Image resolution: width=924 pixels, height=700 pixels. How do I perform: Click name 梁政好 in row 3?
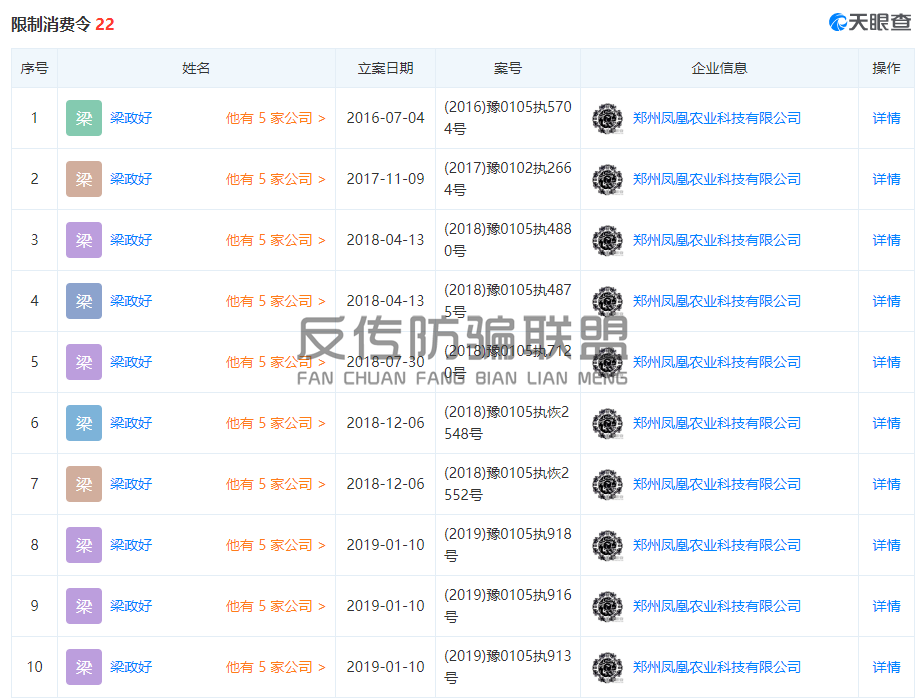click(131, 240)
